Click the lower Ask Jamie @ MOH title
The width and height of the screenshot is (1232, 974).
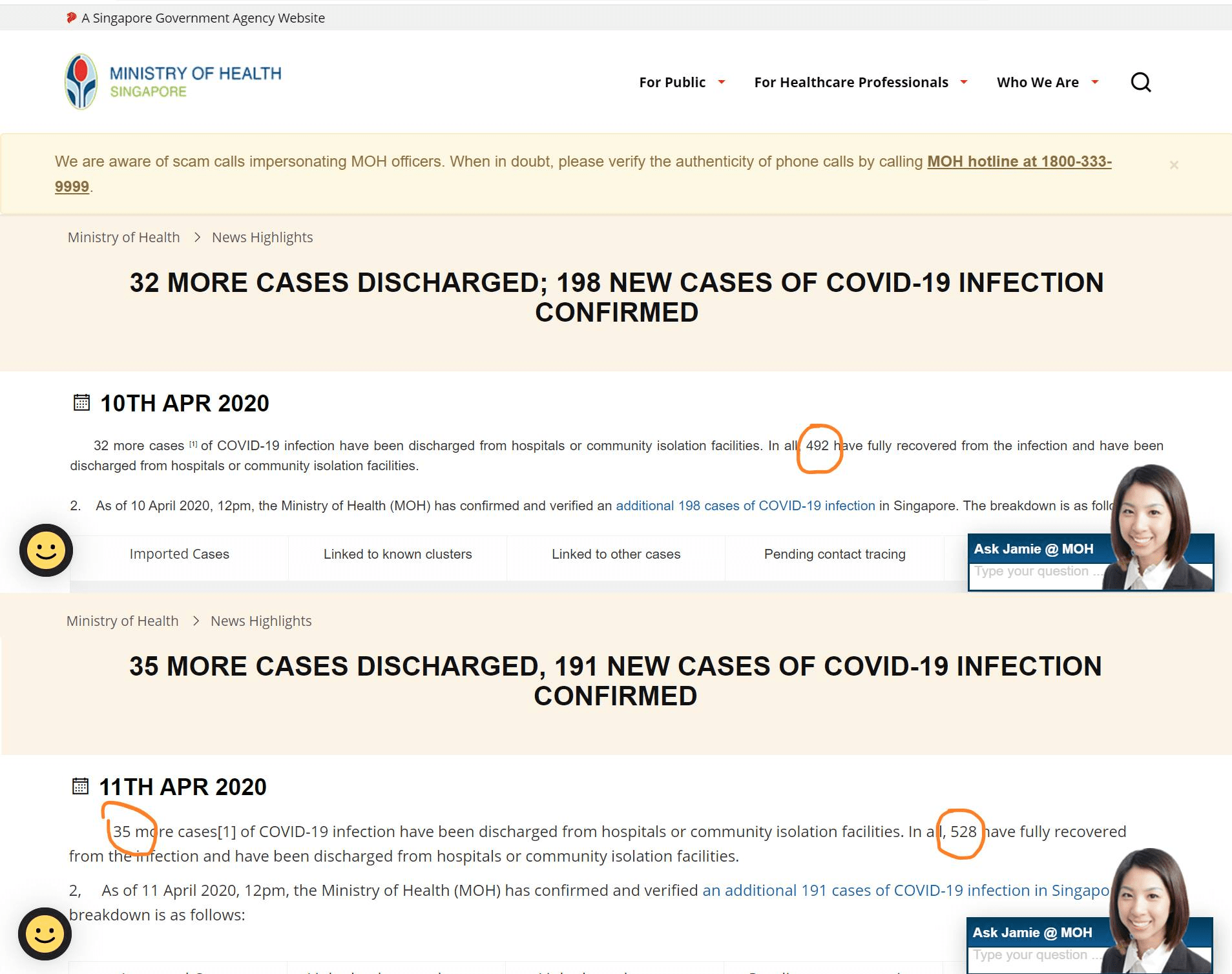pos(1032,933)
